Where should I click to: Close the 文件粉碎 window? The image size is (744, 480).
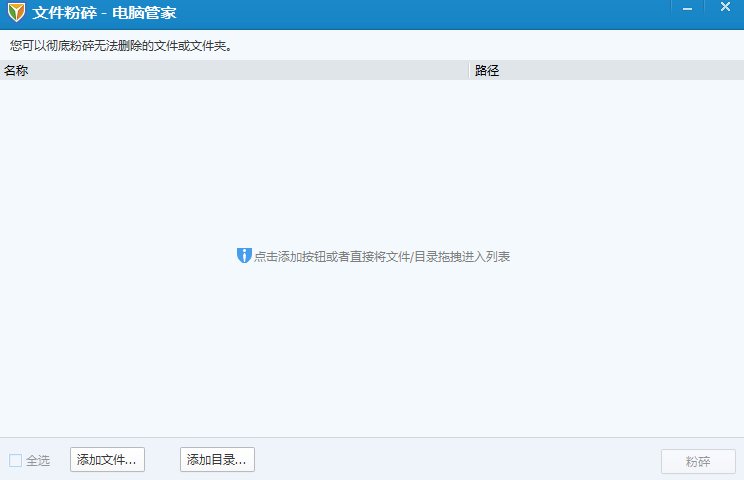click(725, 7)
